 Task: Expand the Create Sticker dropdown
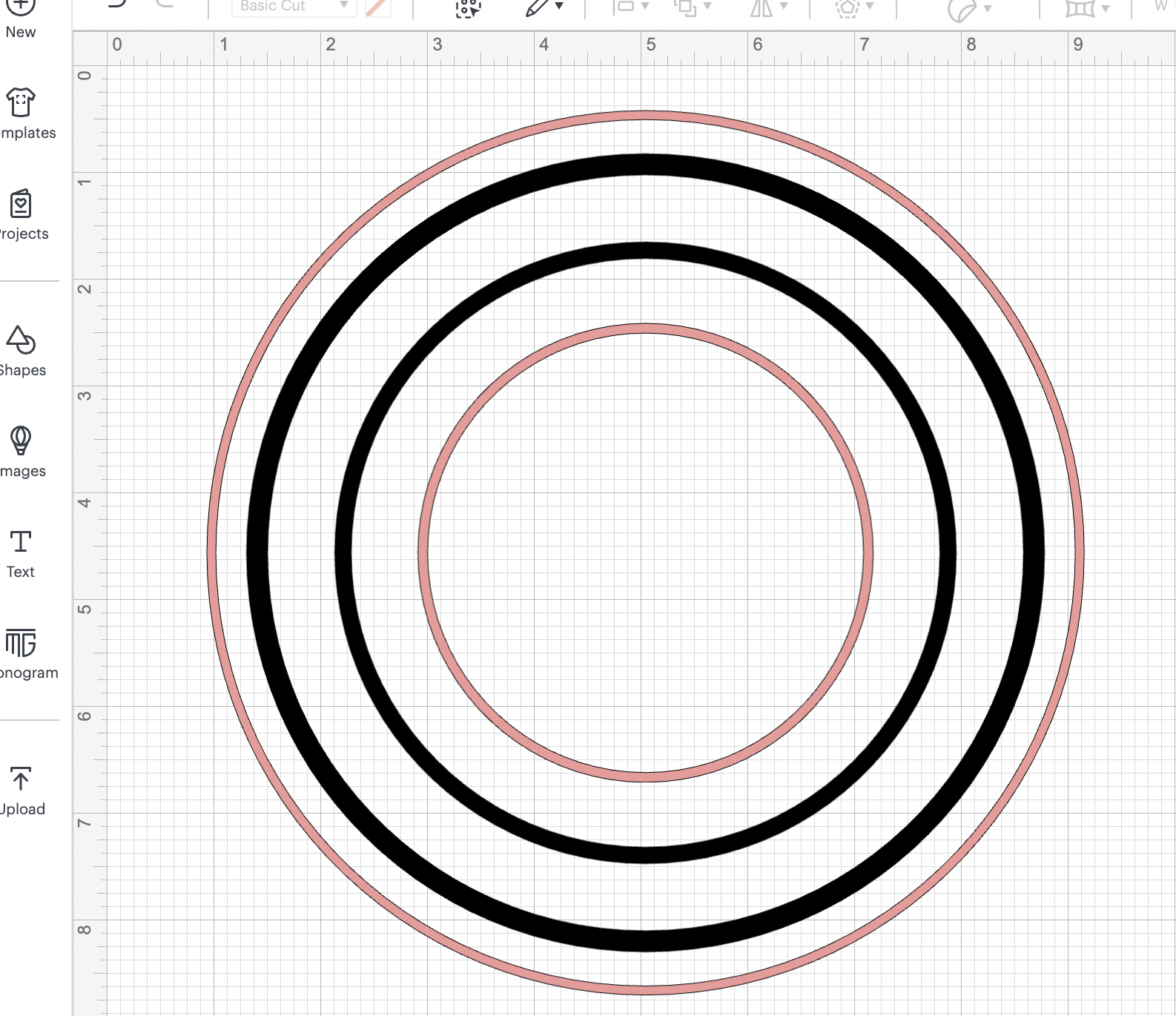click(988, 8)
